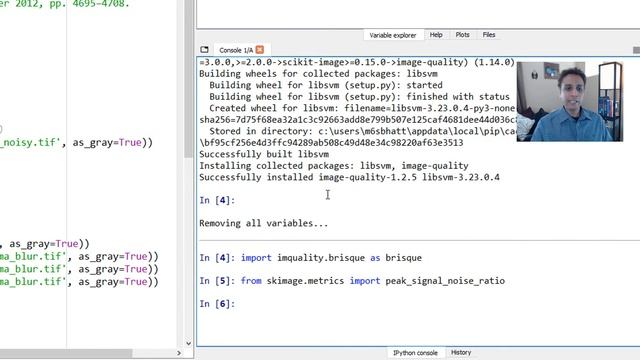The width and height of the screenshot is (640, 360).
Task: Switch to the Variable explorer tab
Action: [393, 35]
